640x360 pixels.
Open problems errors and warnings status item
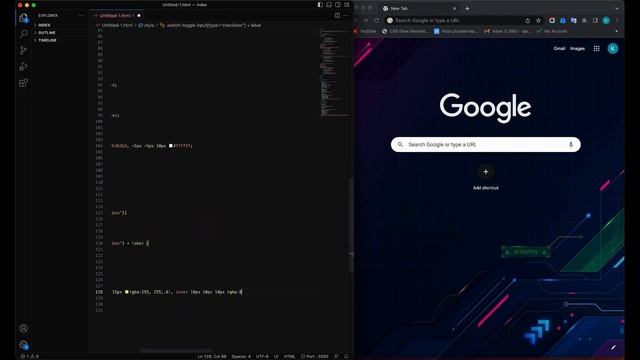[x=29, y=356]
